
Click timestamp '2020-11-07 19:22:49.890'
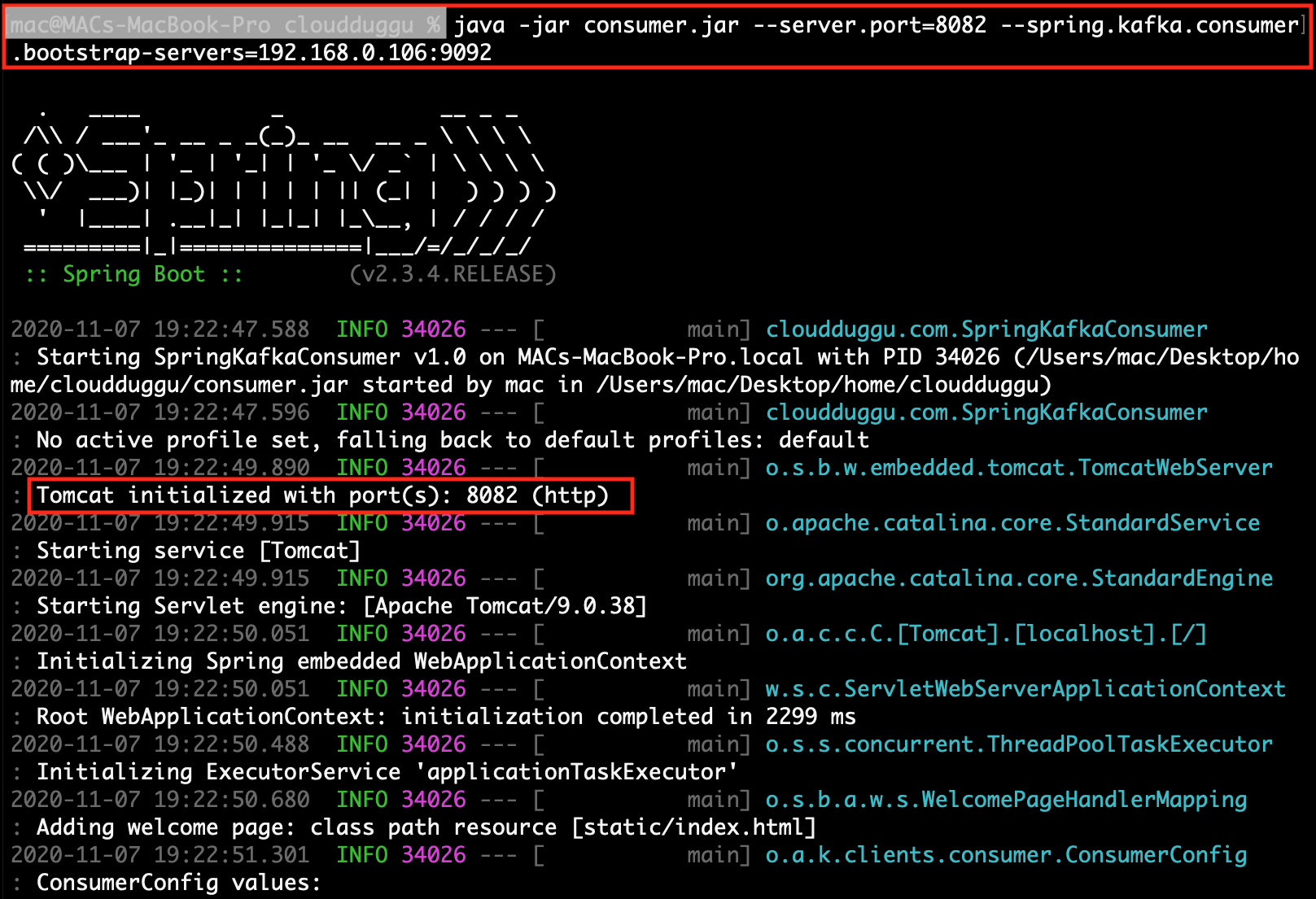pyautogui.click(x=160, y=468)
